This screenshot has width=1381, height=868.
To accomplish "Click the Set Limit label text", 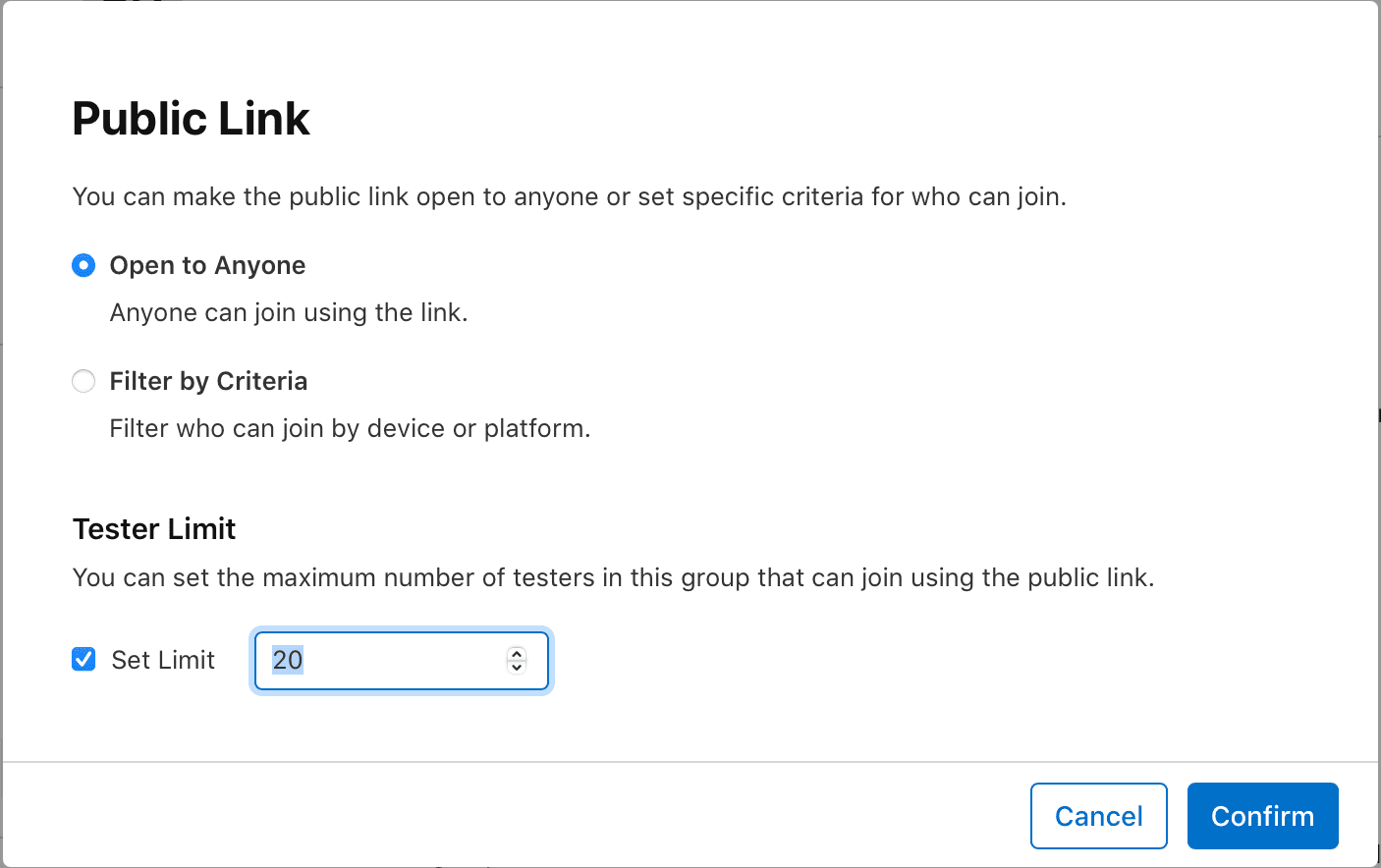I will click(x=163, y=659).
